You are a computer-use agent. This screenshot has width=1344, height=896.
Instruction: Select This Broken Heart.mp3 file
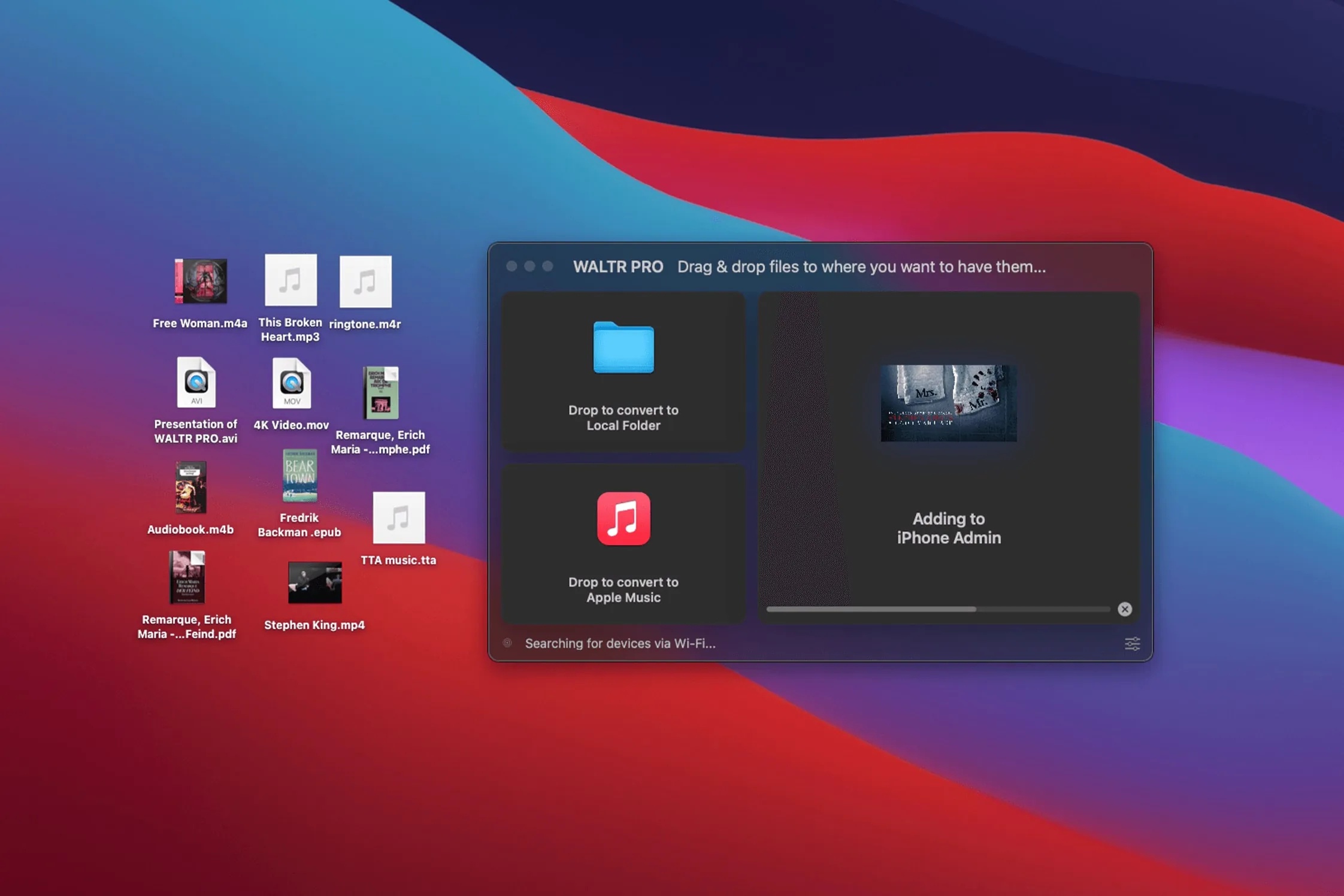(x=290, y=280)
